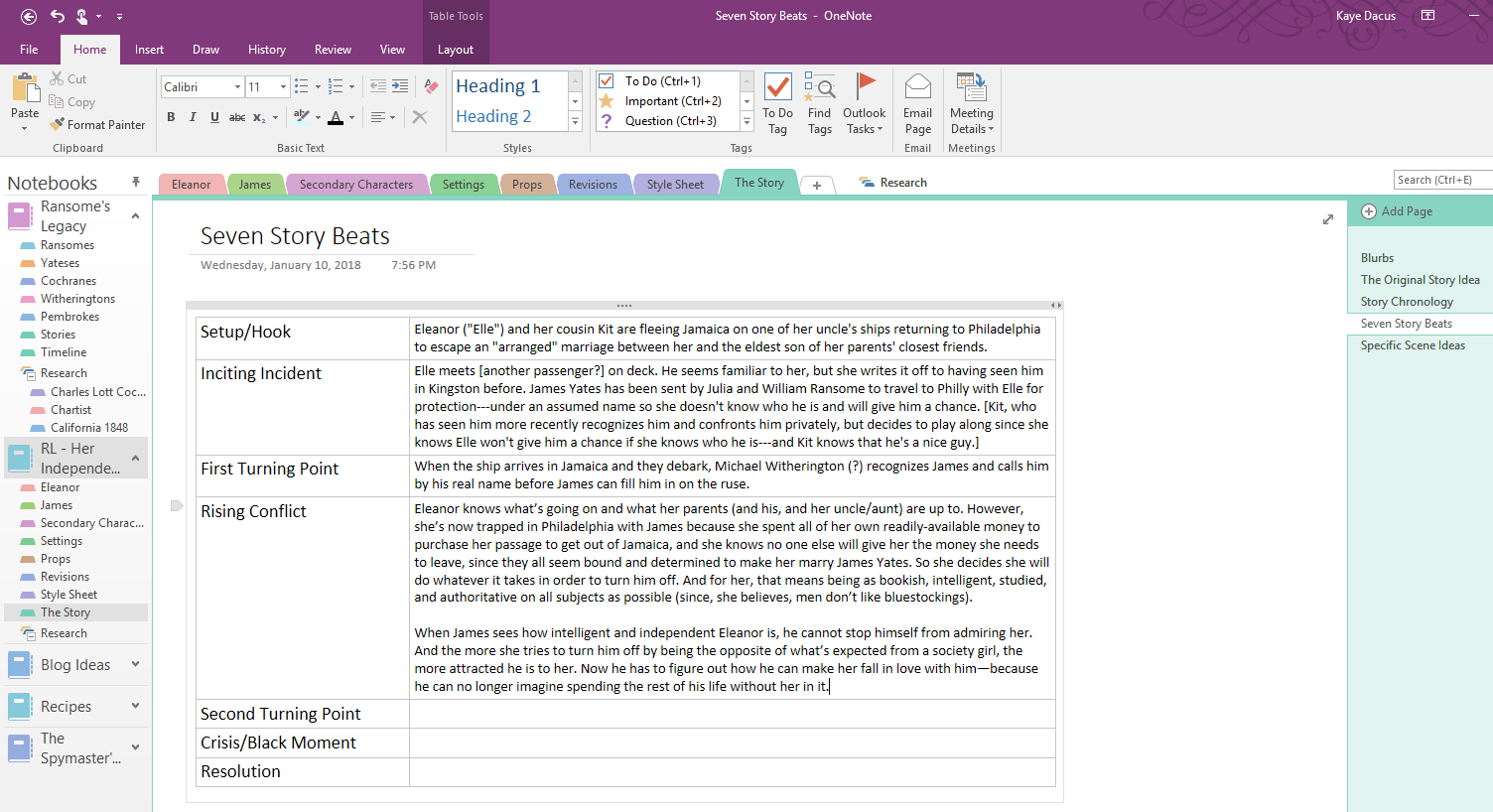Viewport: 1493px width, 812px height.
Task: Click the Email Page icon
Action: tap(917, 103)
